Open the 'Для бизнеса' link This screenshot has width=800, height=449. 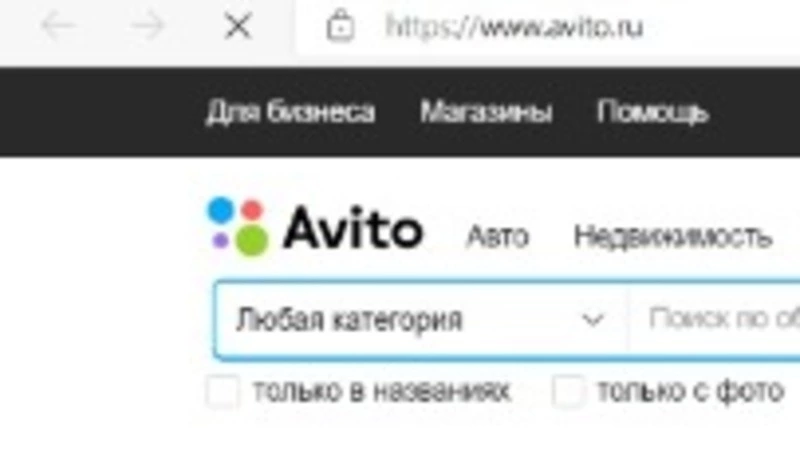point(290,112)
